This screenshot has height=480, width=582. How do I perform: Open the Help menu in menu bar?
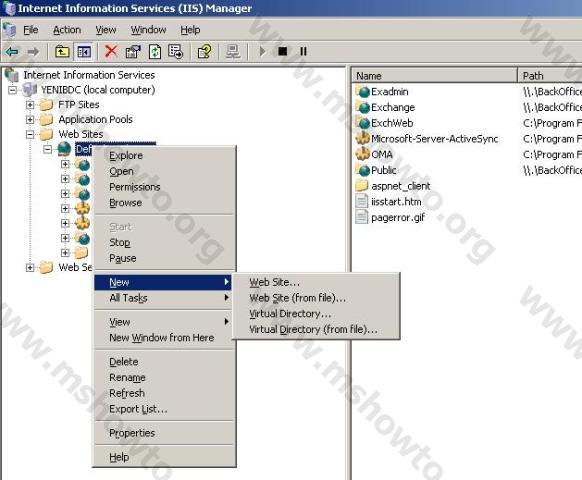190,30
